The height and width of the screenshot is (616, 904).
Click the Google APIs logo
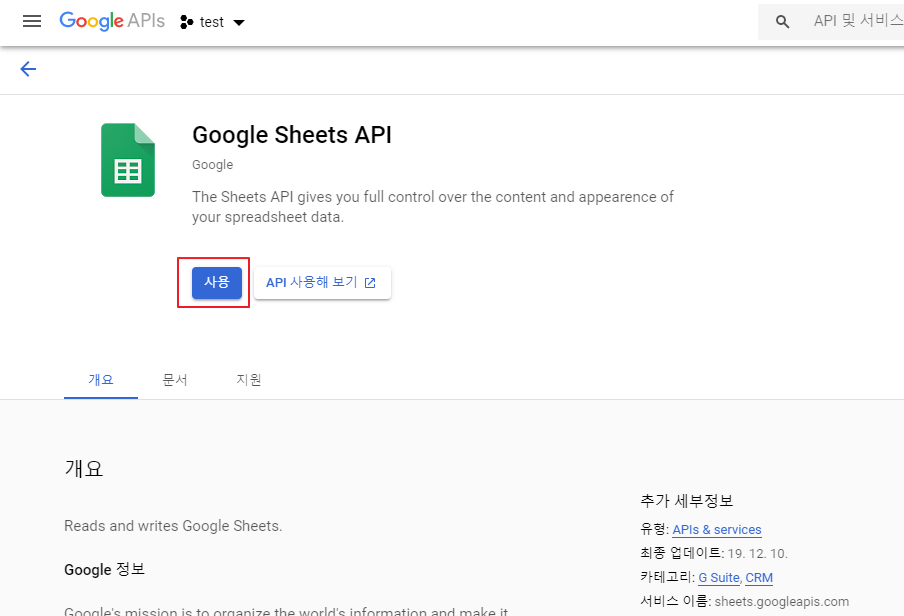[x=112, y=21]
